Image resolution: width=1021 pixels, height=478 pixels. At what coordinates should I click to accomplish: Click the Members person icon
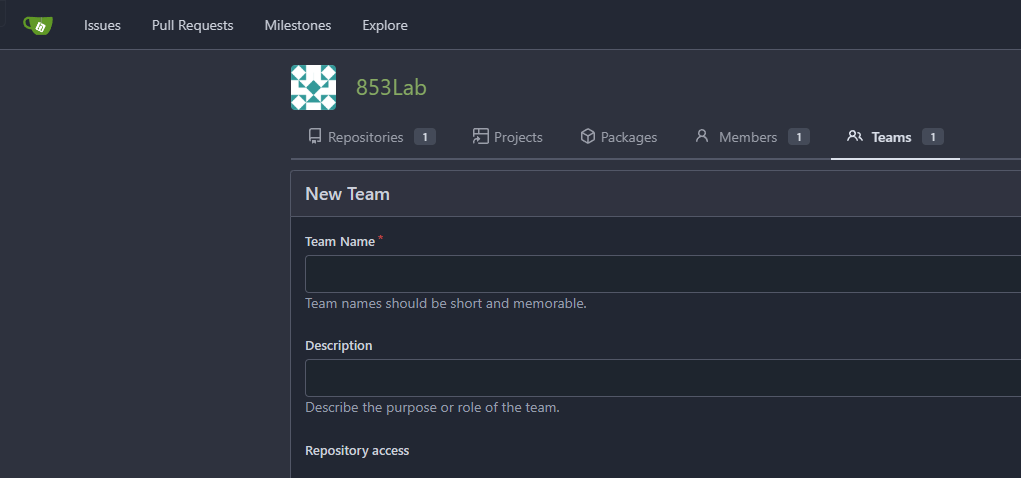point(702,136)
